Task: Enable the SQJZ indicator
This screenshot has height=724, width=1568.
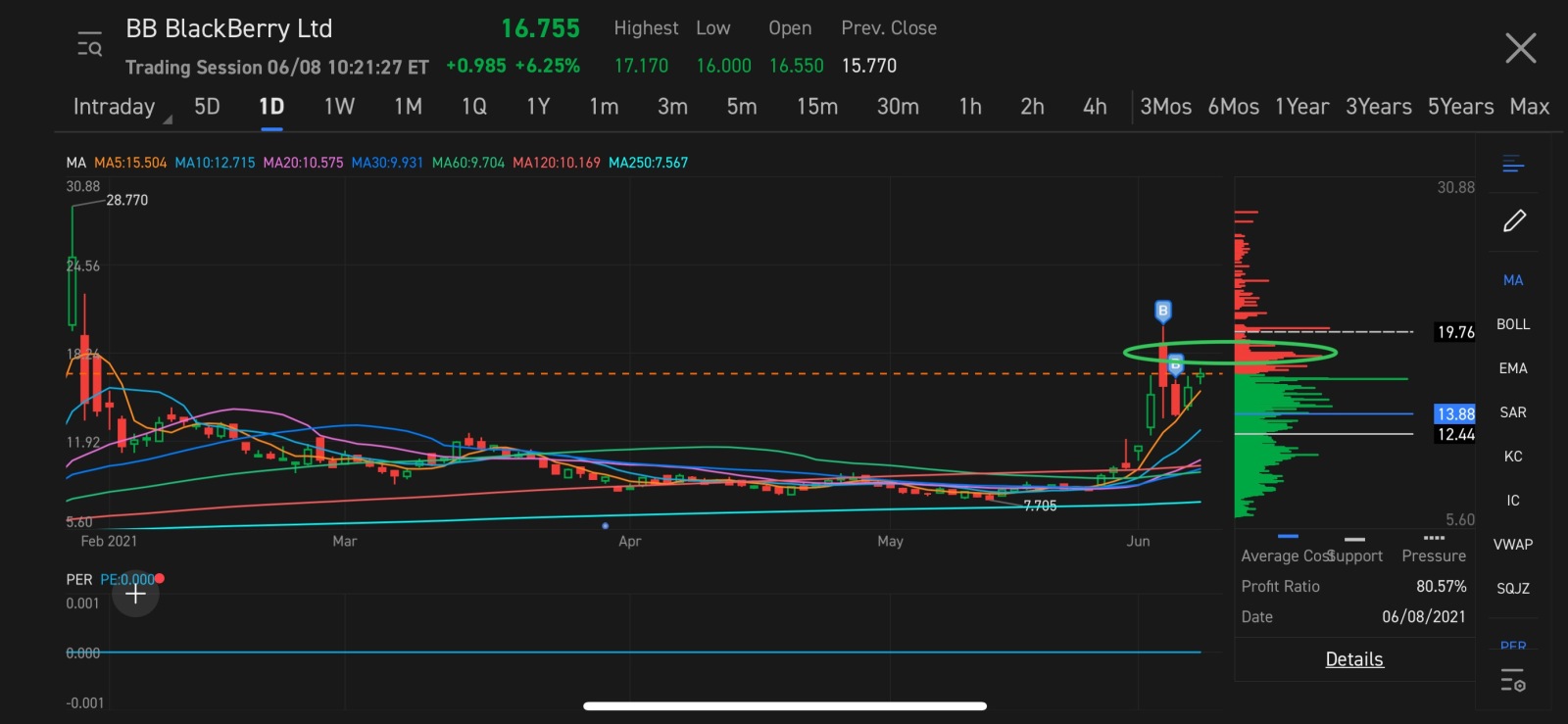Action: pyautogui.click(x=1513, y=589)
